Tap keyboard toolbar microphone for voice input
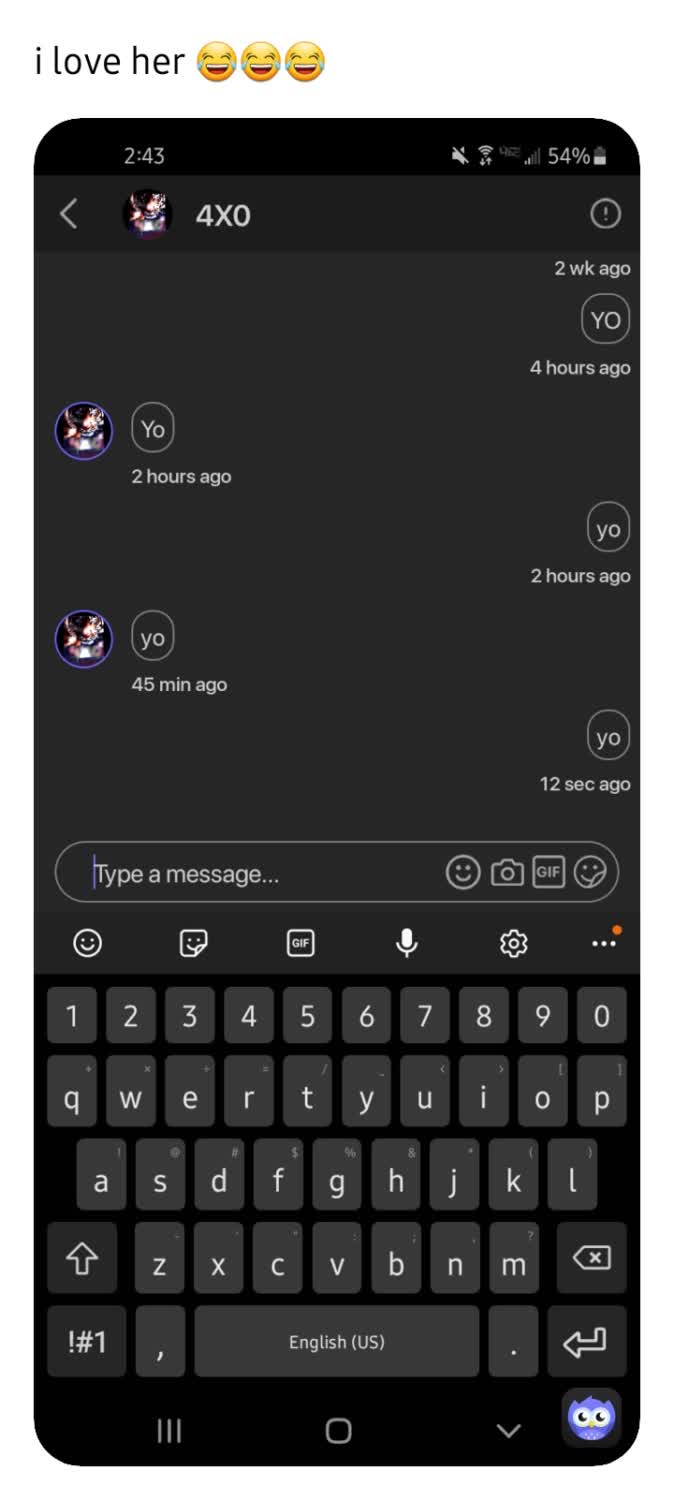 [x=406, y=942]
